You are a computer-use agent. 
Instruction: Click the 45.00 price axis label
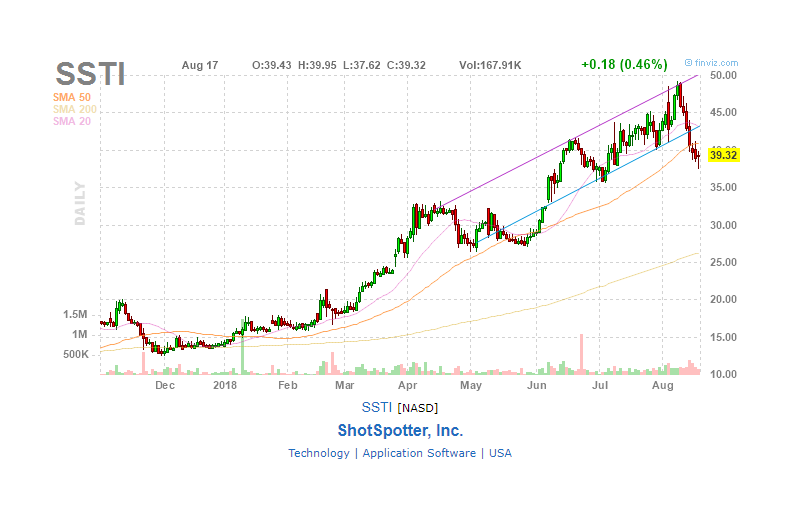click(x=723, y=112)
